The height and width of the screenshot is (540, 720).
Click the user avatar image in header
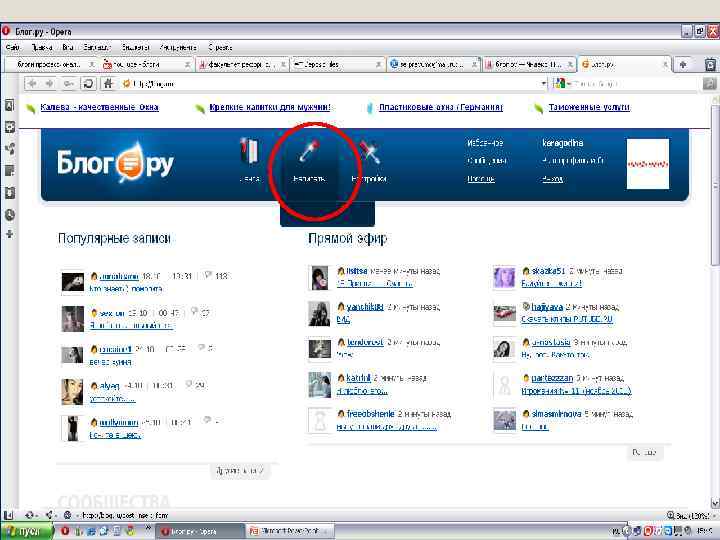point(648,164)
